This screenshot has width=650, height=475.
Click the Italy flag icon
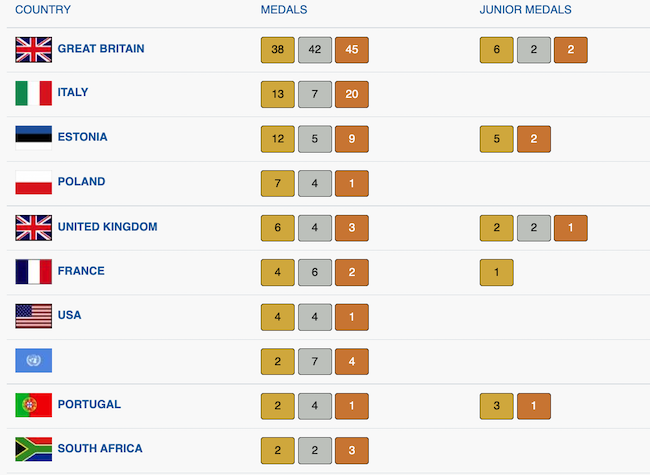(x=33, y=93)
